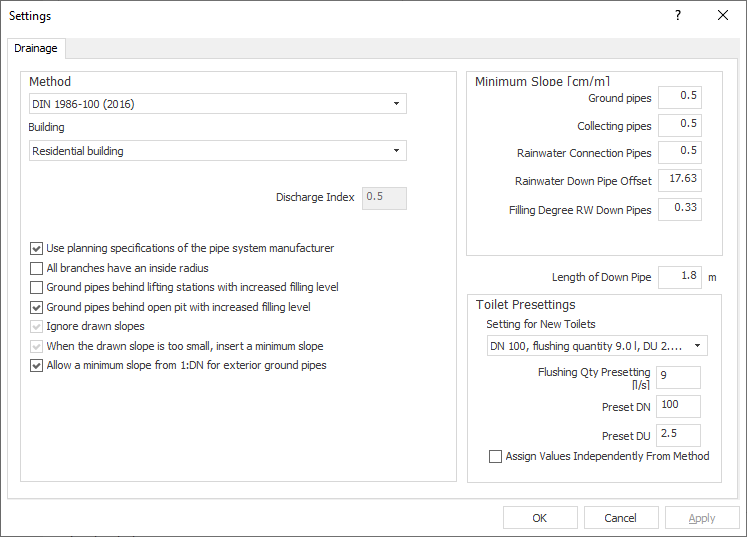Click the Collecting pipes slope field

(x=680, y=125)
